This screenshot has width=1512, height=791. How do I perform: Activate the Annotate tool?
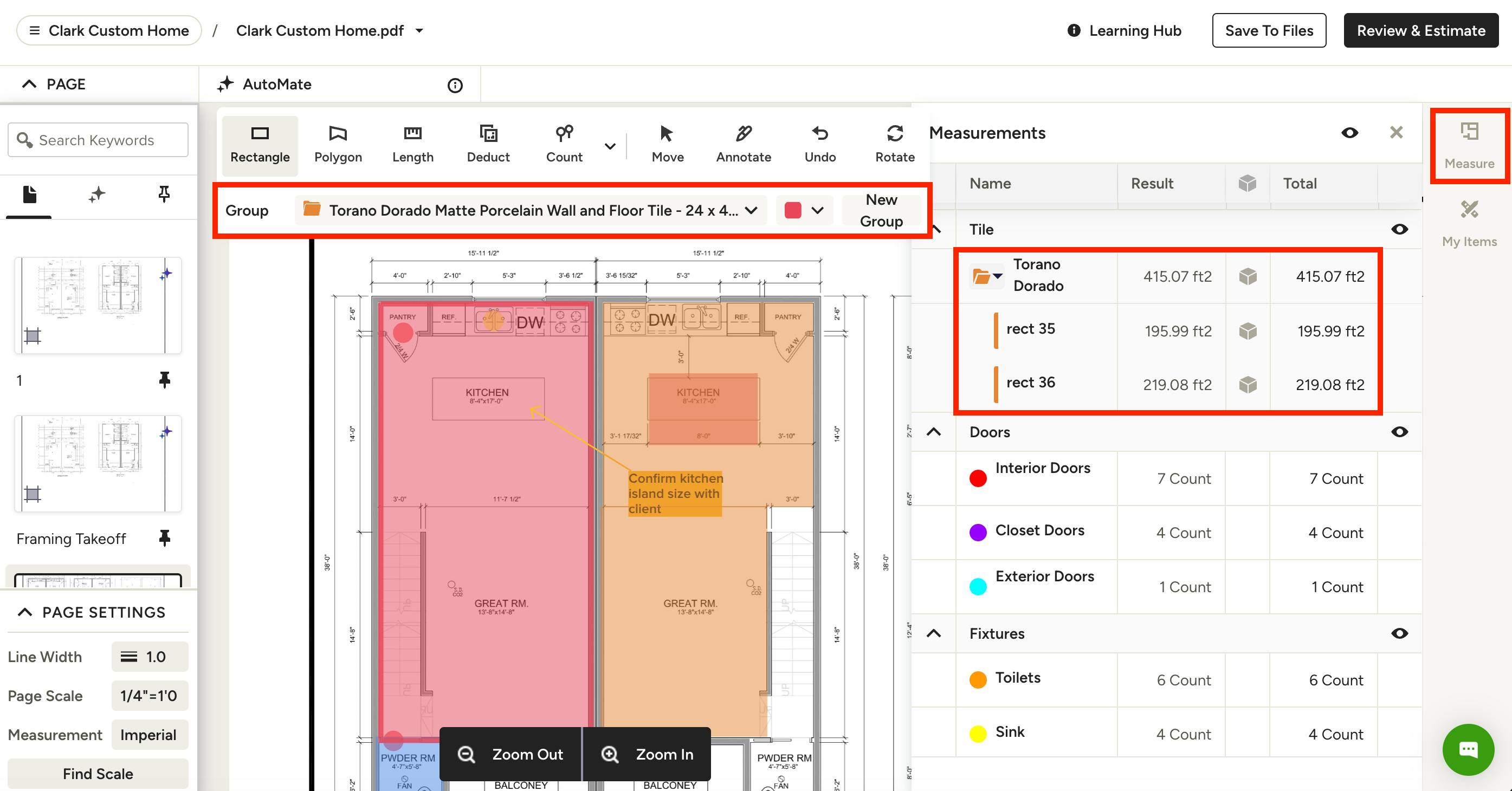point(744,145)
